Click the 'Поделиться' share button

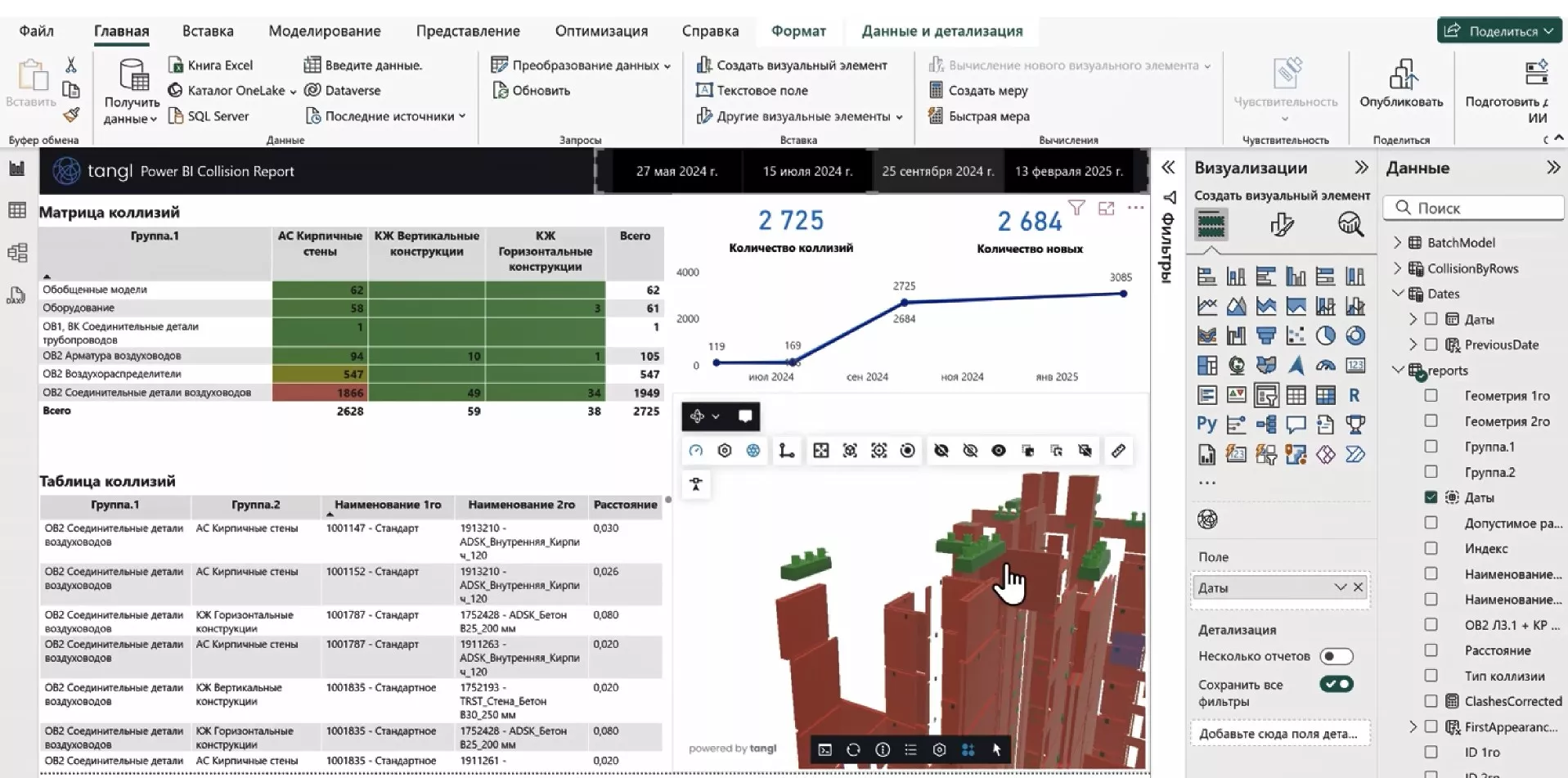(1498, 31)
